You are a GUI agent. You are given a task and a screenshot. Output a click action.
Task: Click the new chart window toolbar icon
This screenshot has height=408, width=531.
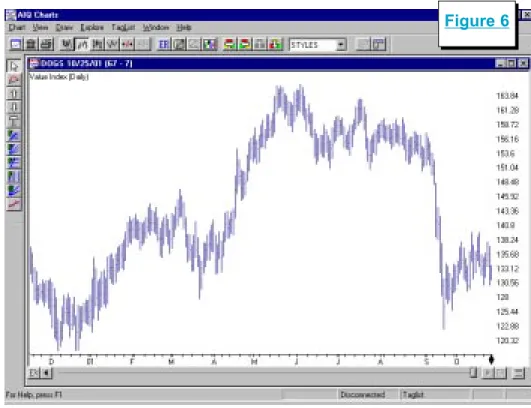(x=16, y=44)
